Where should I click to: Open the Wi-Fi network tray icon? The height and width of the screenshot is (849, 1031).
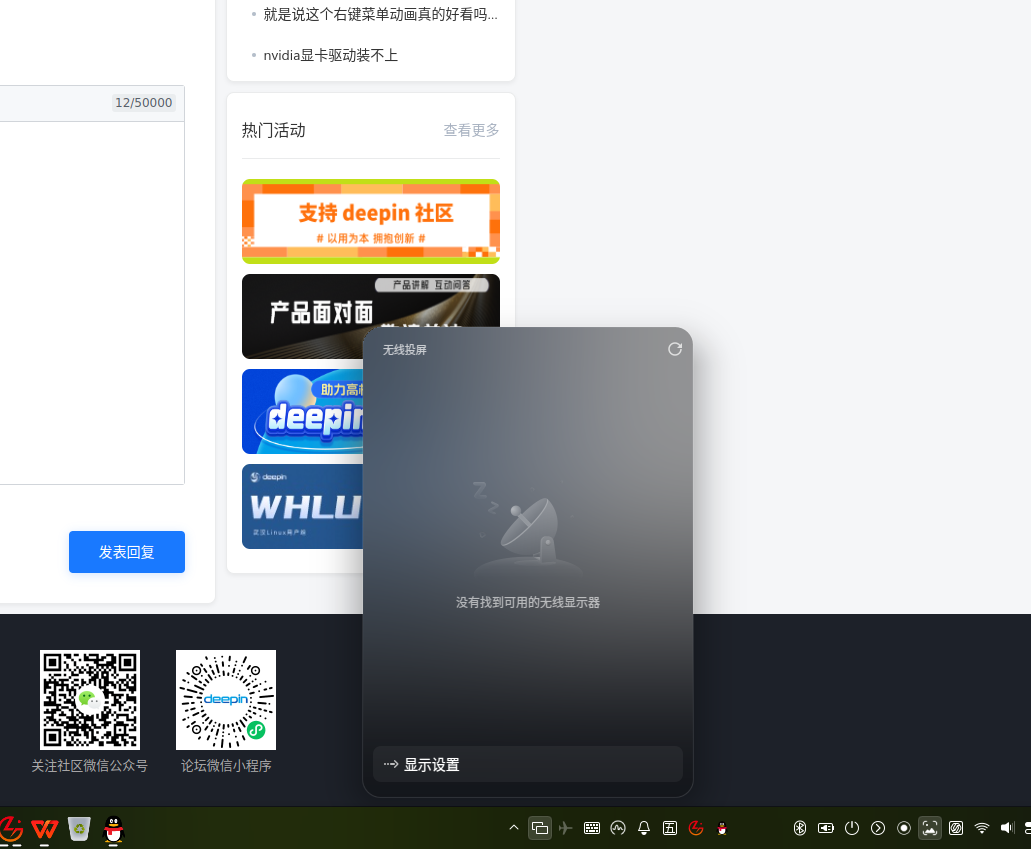[982, 828]
